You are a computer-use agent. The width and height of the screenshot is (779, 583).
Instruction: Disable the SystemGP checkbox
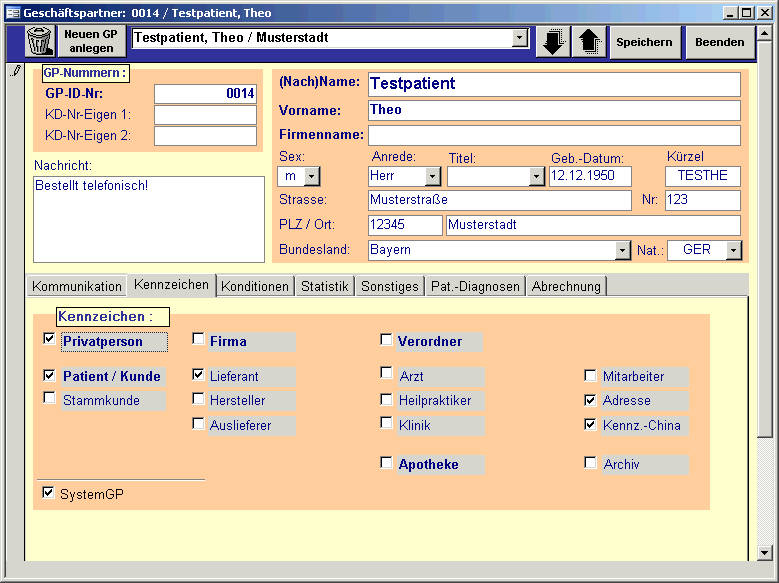tap(48, 493)
